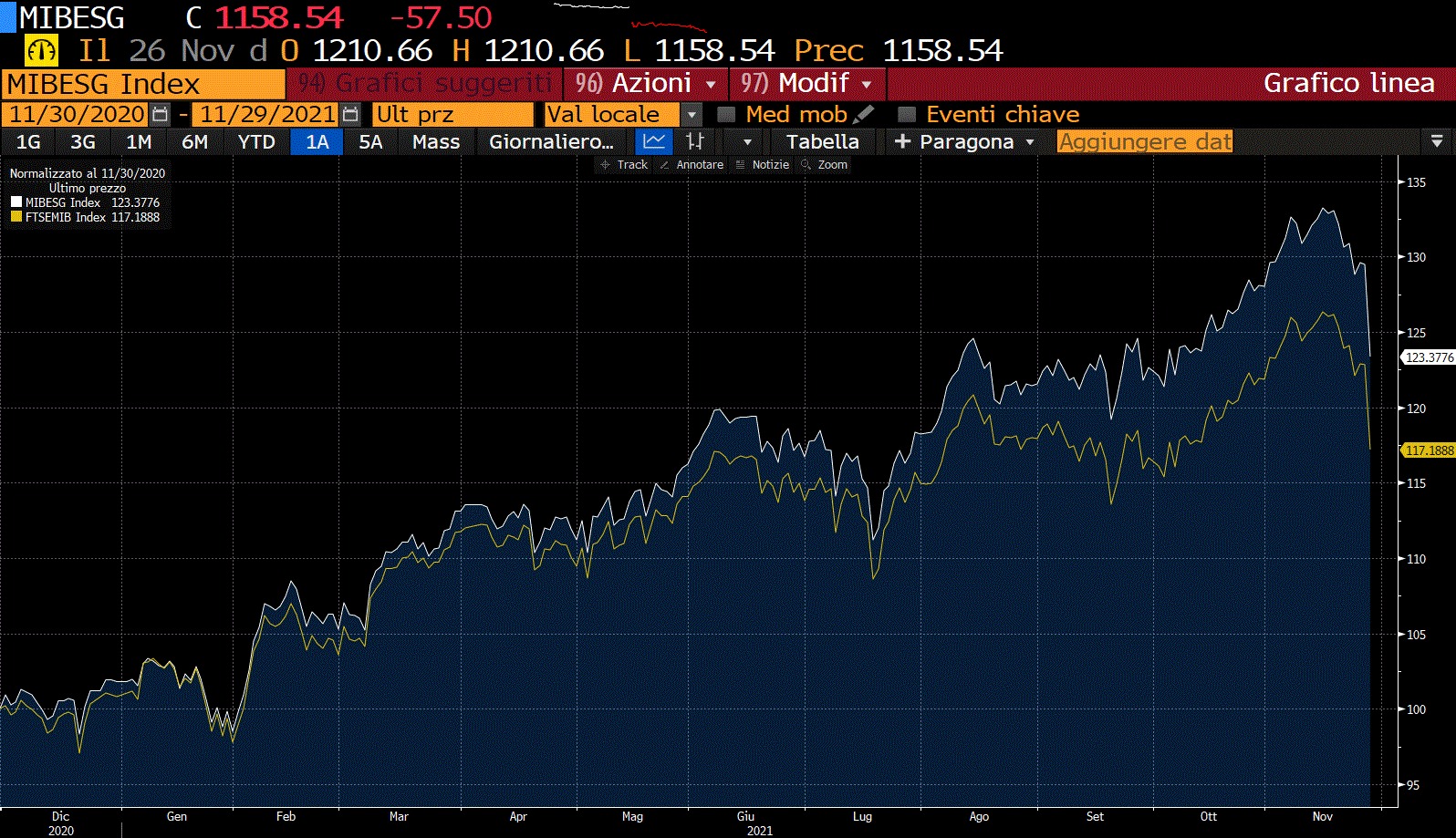Select the 3G time range tab
This screenshot has width=1456, height=838.
pos(83,141)
